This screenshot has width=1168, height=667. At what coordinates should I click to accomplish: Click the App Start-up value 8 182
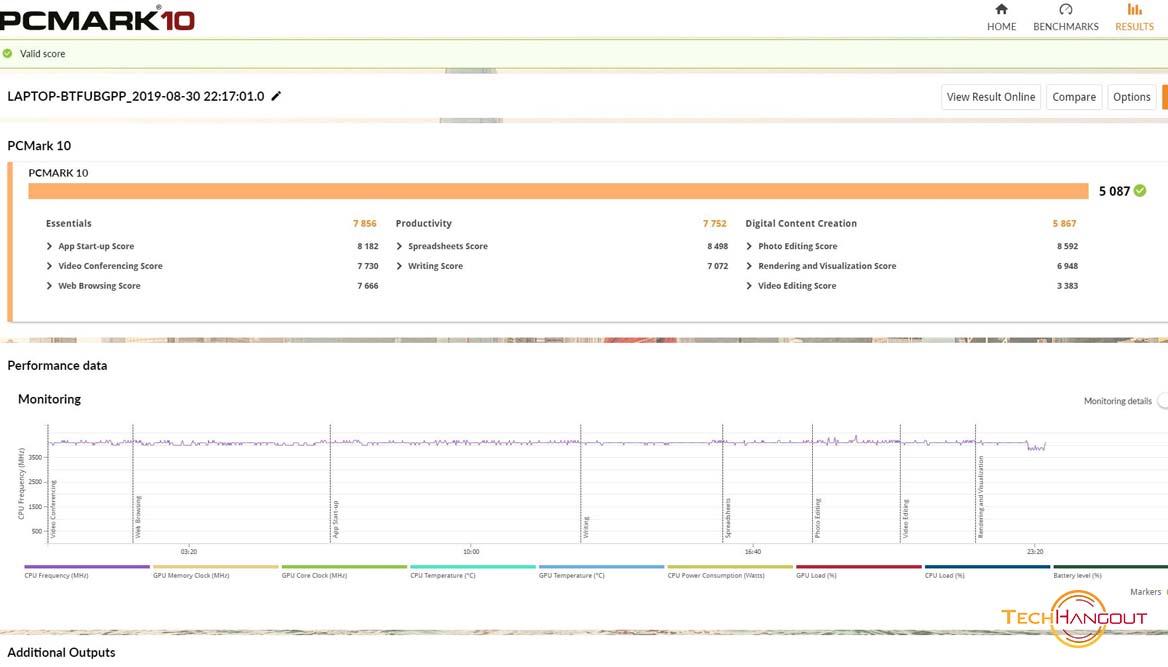[367, 246]
